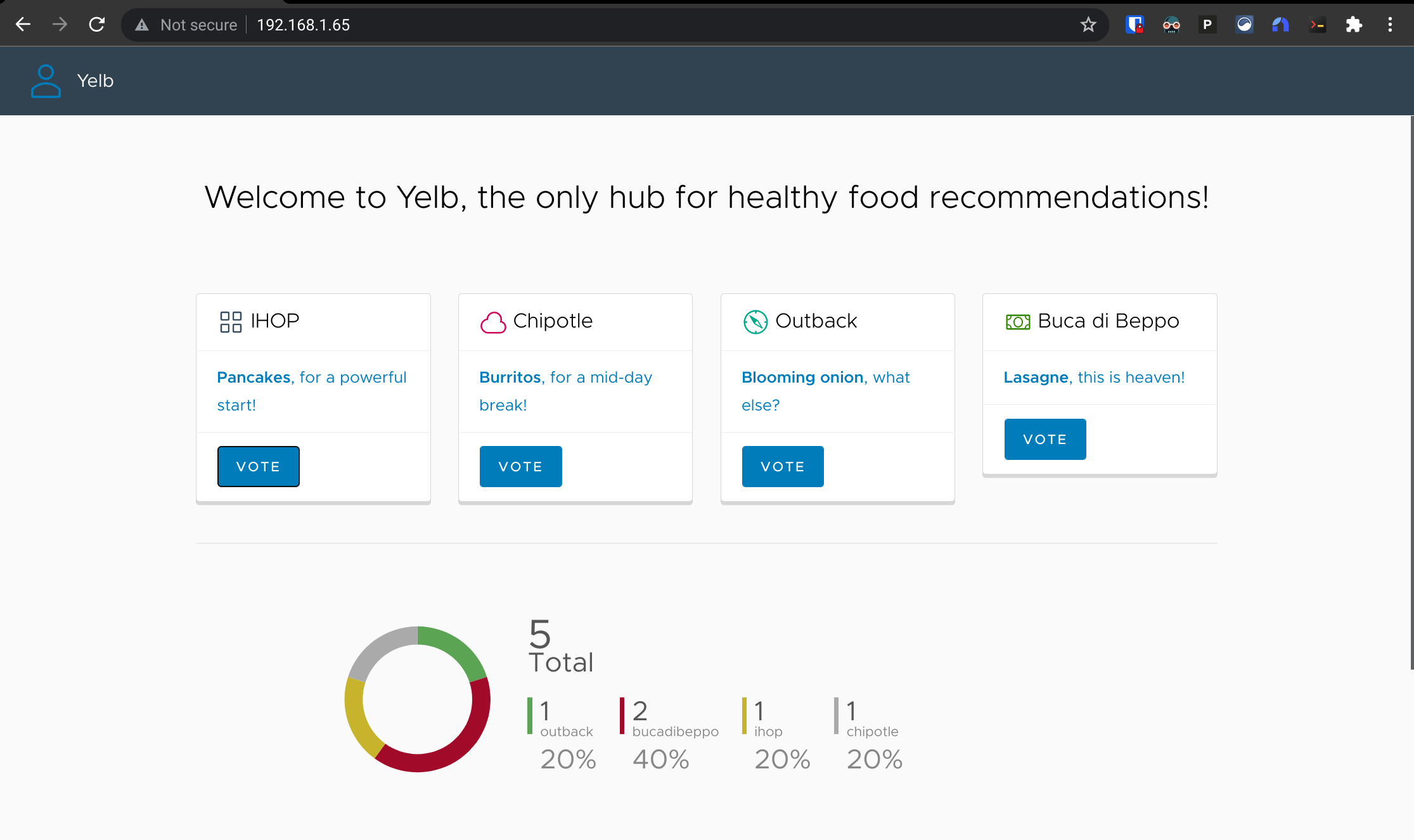Click the Outback compass icon
Viewport: 1414px width, 840px height.
(x=755, y=322)
